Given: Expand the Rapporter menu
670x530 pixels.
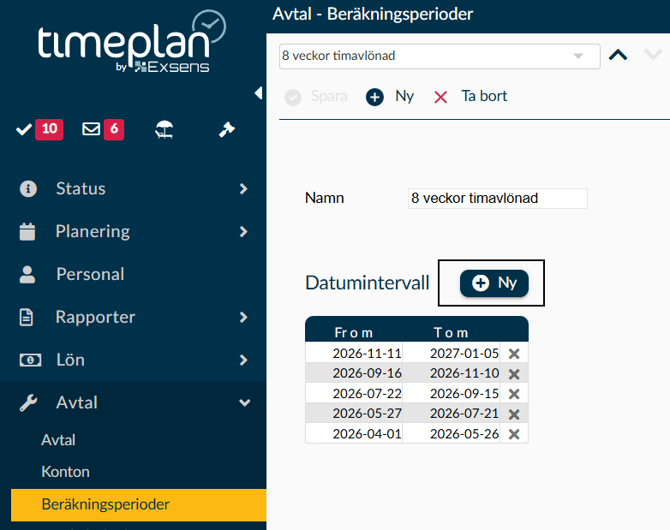Looking at the screenshot, I should pos(133,317).
